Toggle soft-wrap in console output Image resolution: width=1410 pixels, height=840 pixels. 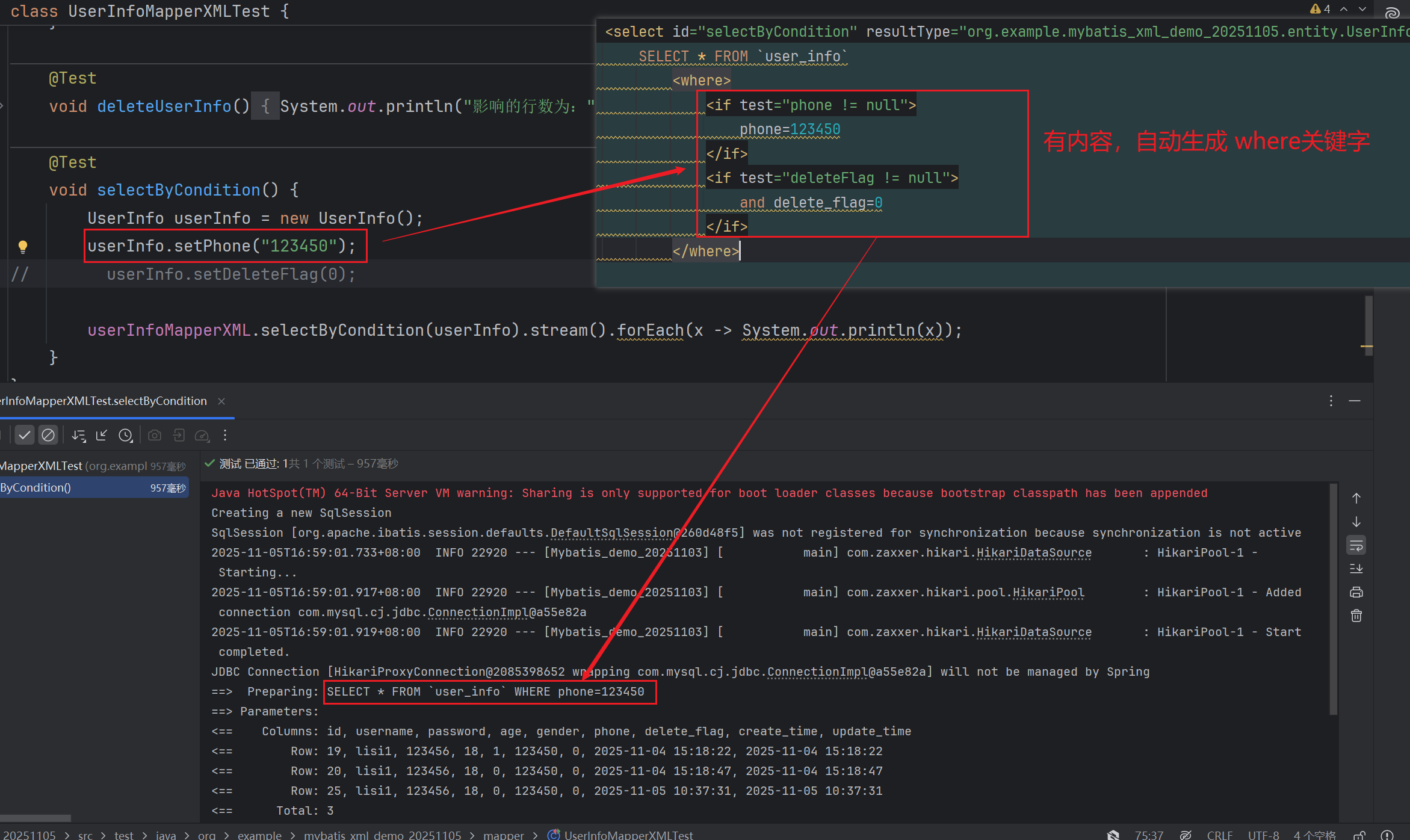(1356, 546)
